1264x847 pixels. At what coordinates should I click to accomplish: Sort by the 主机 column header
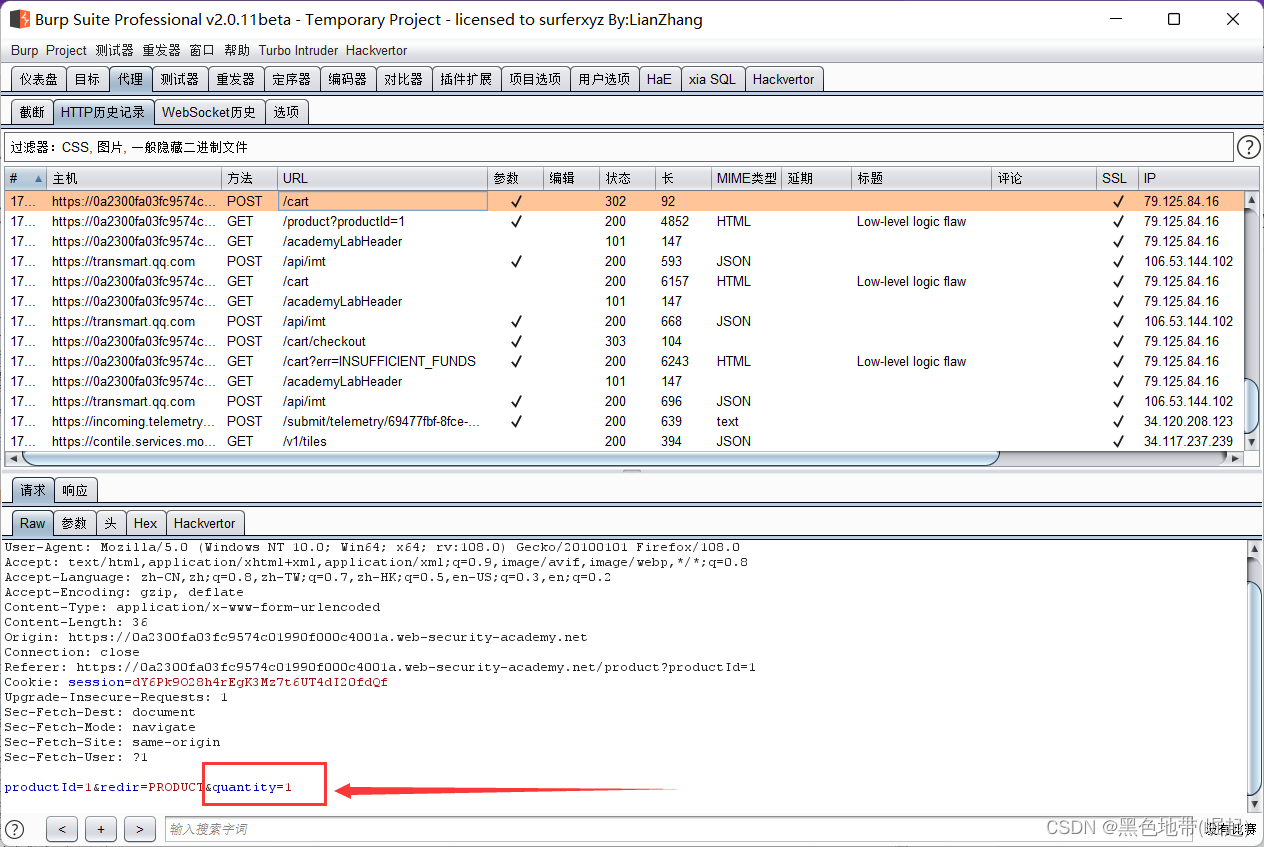(134, 178)
